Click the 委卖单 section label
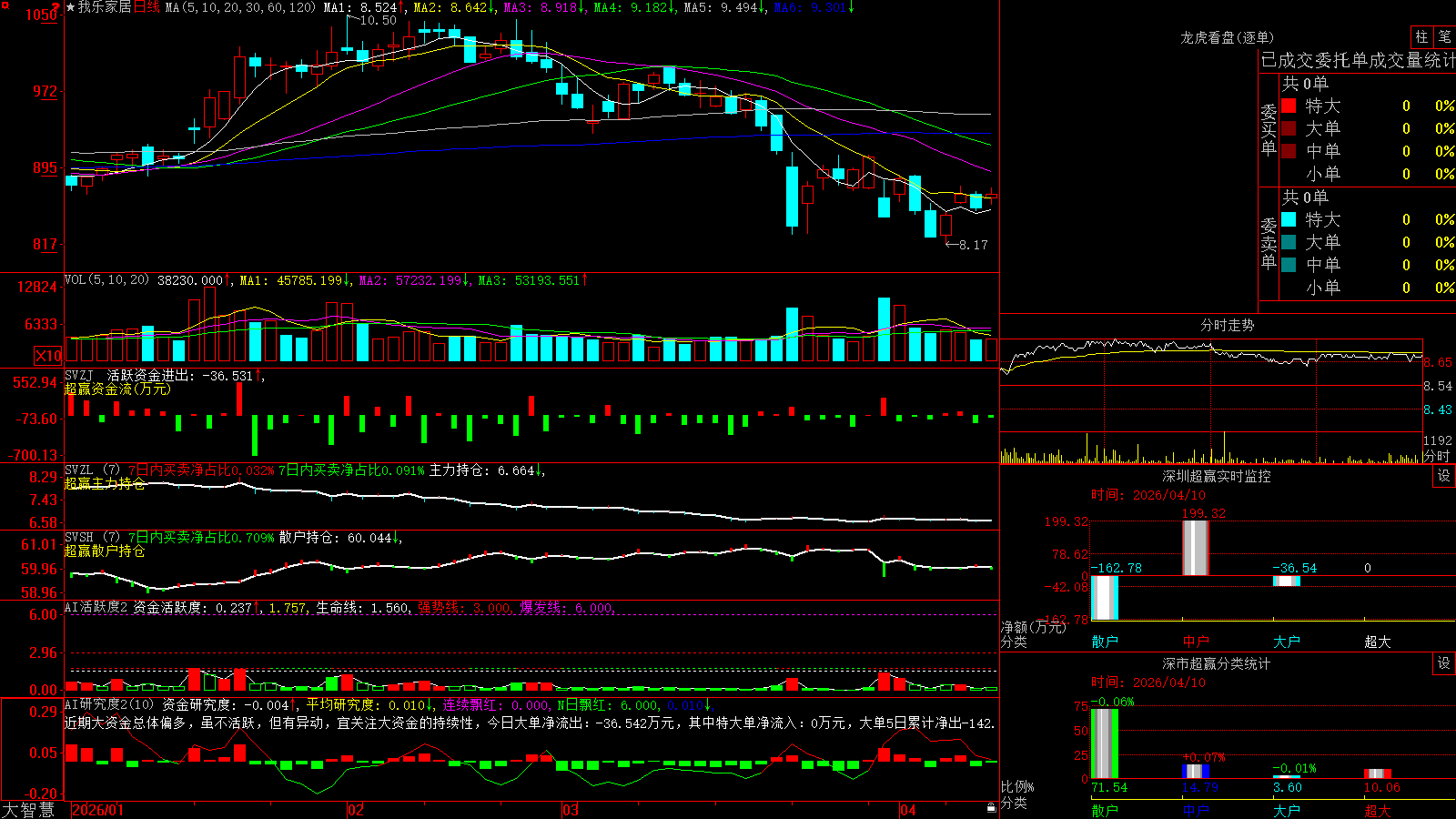Image resolution: width=1456 pixels, height=819 pixels. [x=1269, y=243]
